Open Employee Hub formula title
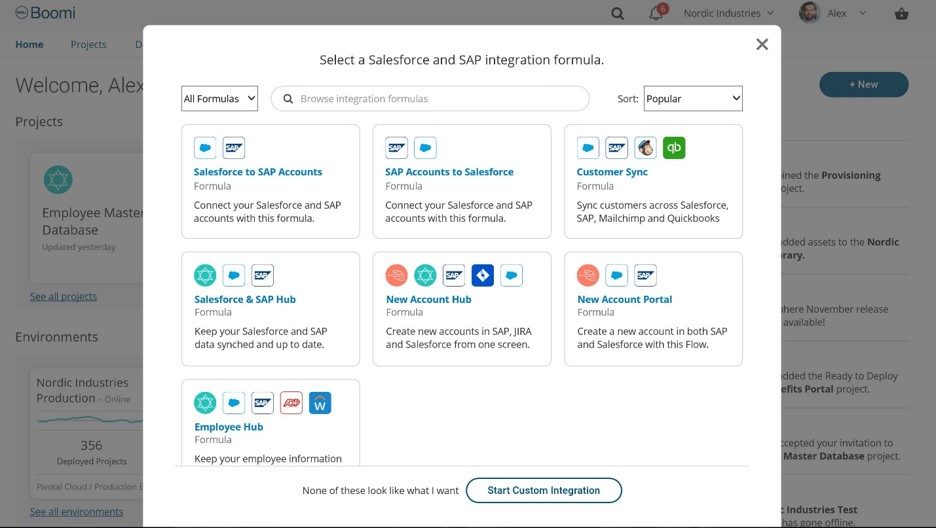The height and width of the screenshot is (528, 936). (229, 427)
